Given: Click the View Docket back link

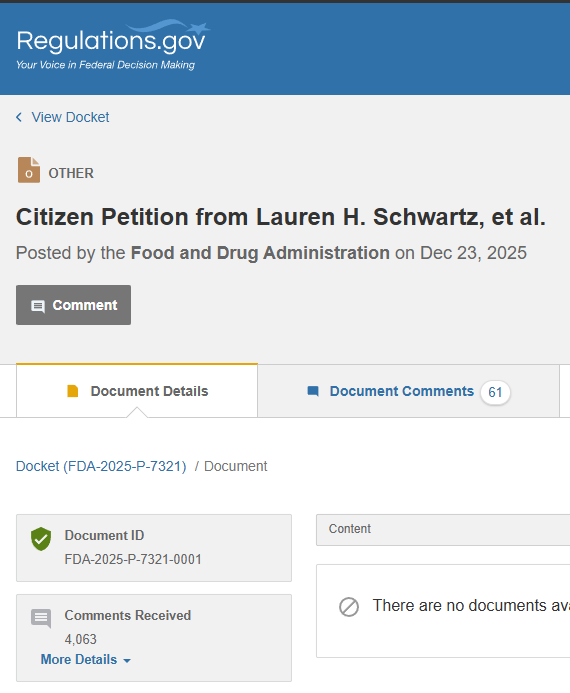Looking at the screenshot, I should point(70,117).
